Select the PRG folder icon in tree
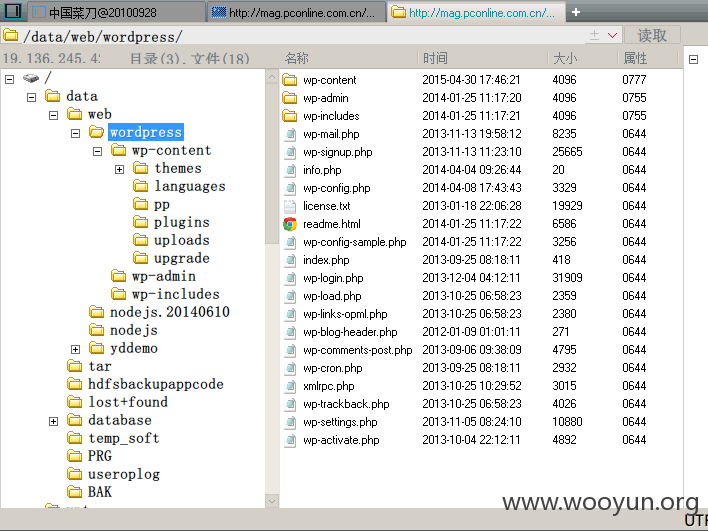Screen dimensions: 708x531 point(75,456)
